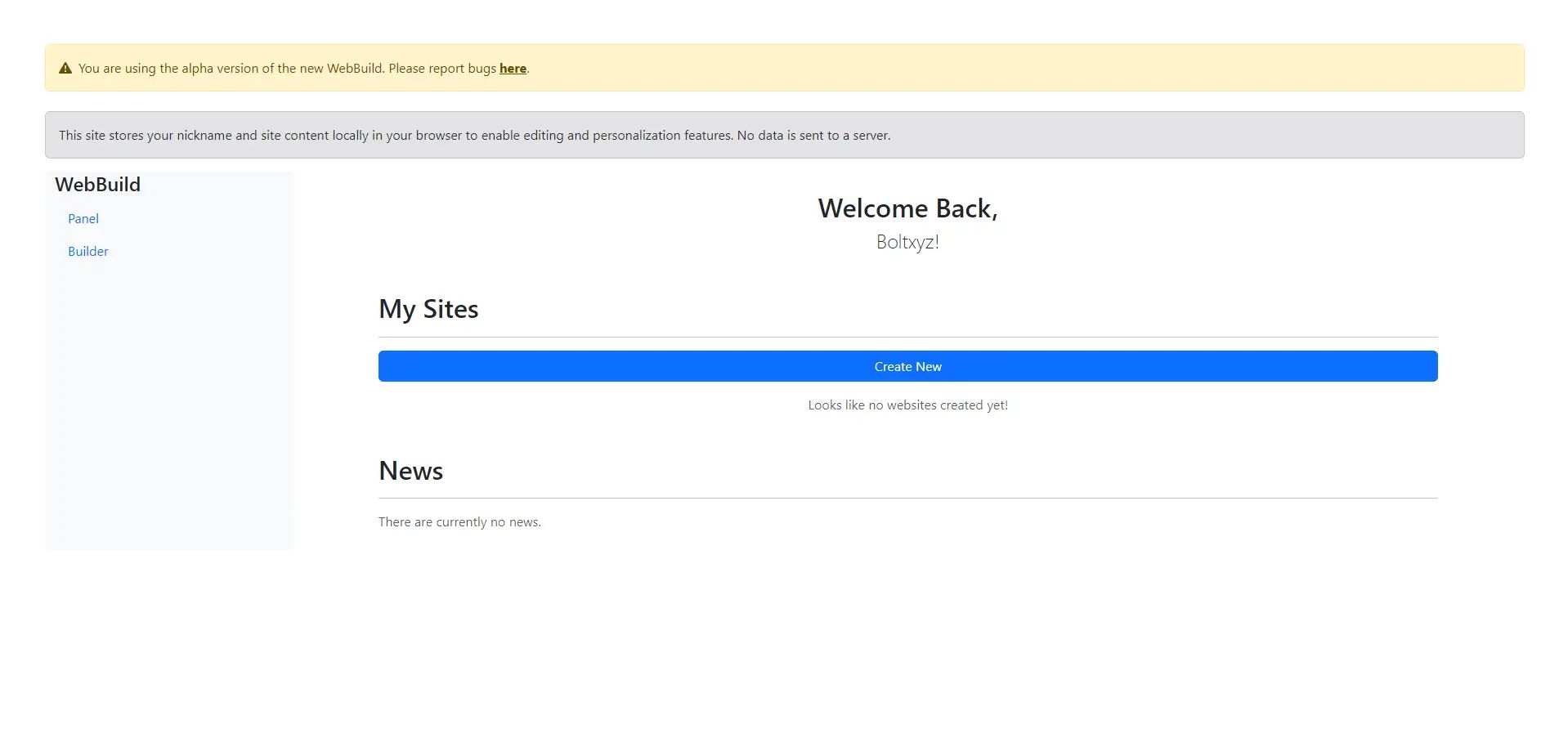This screenshot has height=747, width=1568.
Task: Select the nickname 'Boltxyz!' text
Action: 907,242
